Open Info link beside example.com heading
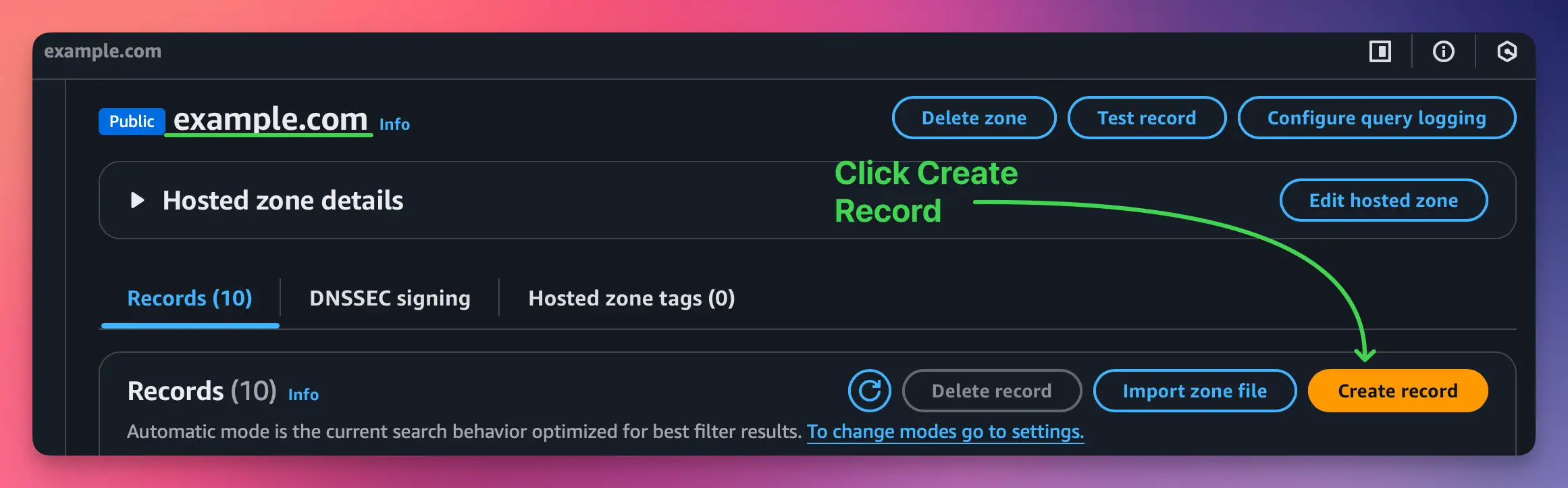The width and height of the screenshot is (1568, 488). coord(394,124)
